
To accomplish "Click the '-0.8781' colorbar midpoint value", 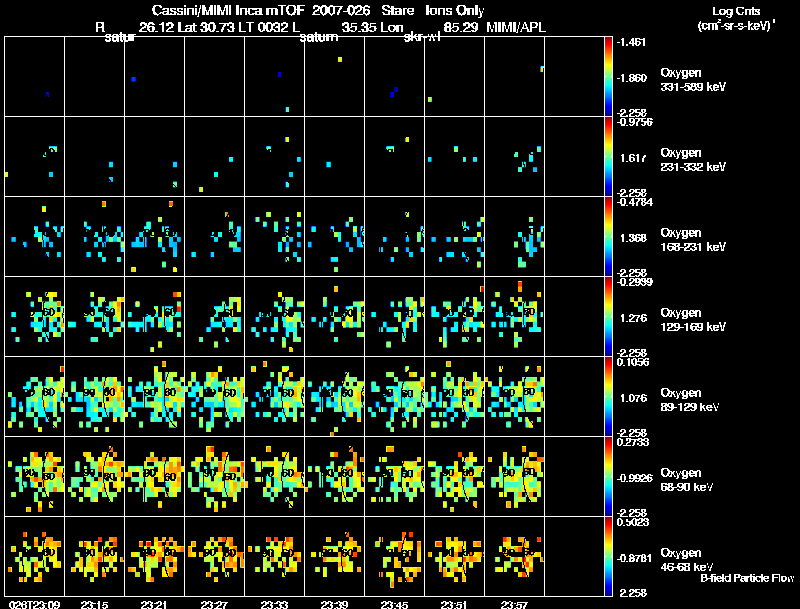I will (x=634, y=559).
